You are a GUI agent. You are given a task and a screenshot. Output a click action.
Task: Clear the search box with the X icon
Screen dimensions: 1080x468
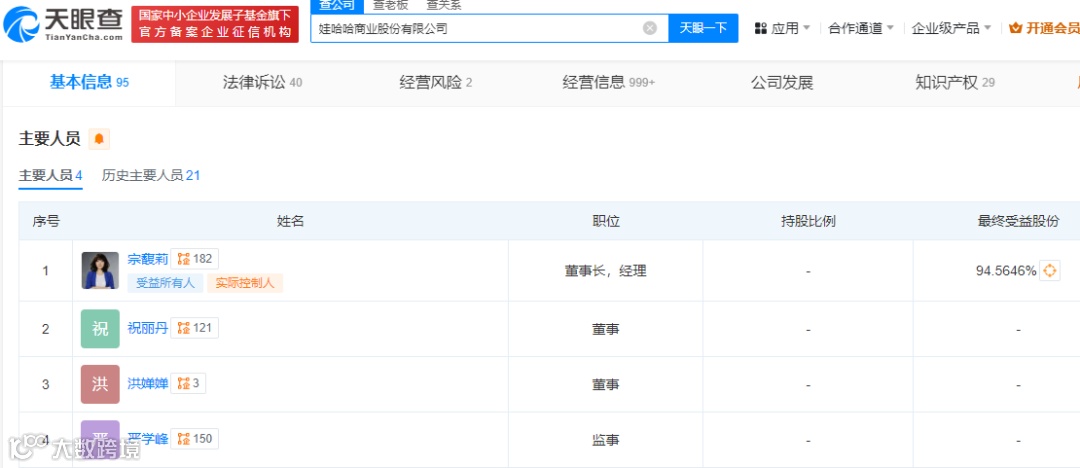point(650,28)
